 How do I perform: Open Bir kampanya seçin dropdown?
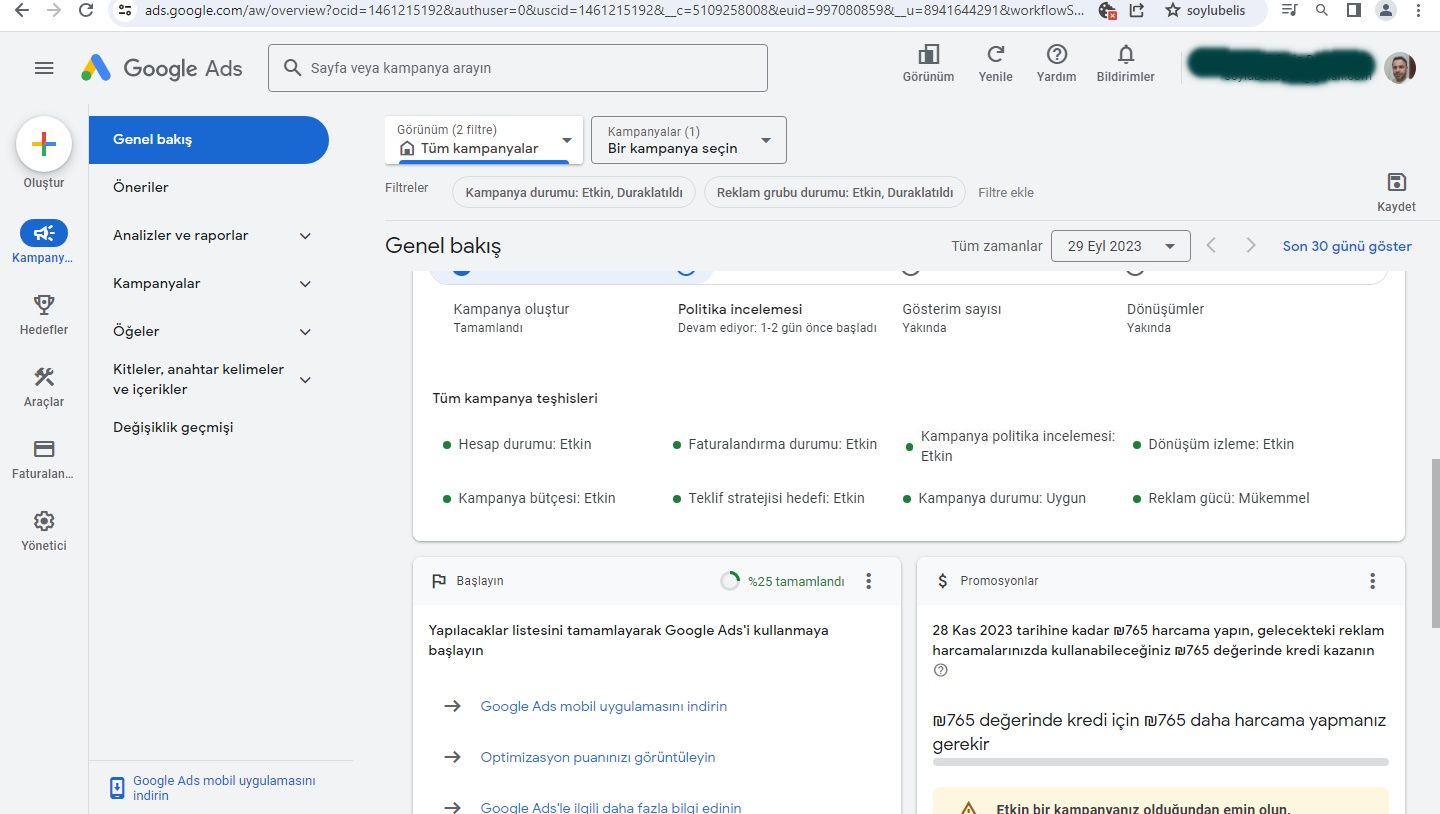pyautogui.click(x=689, y=140)
